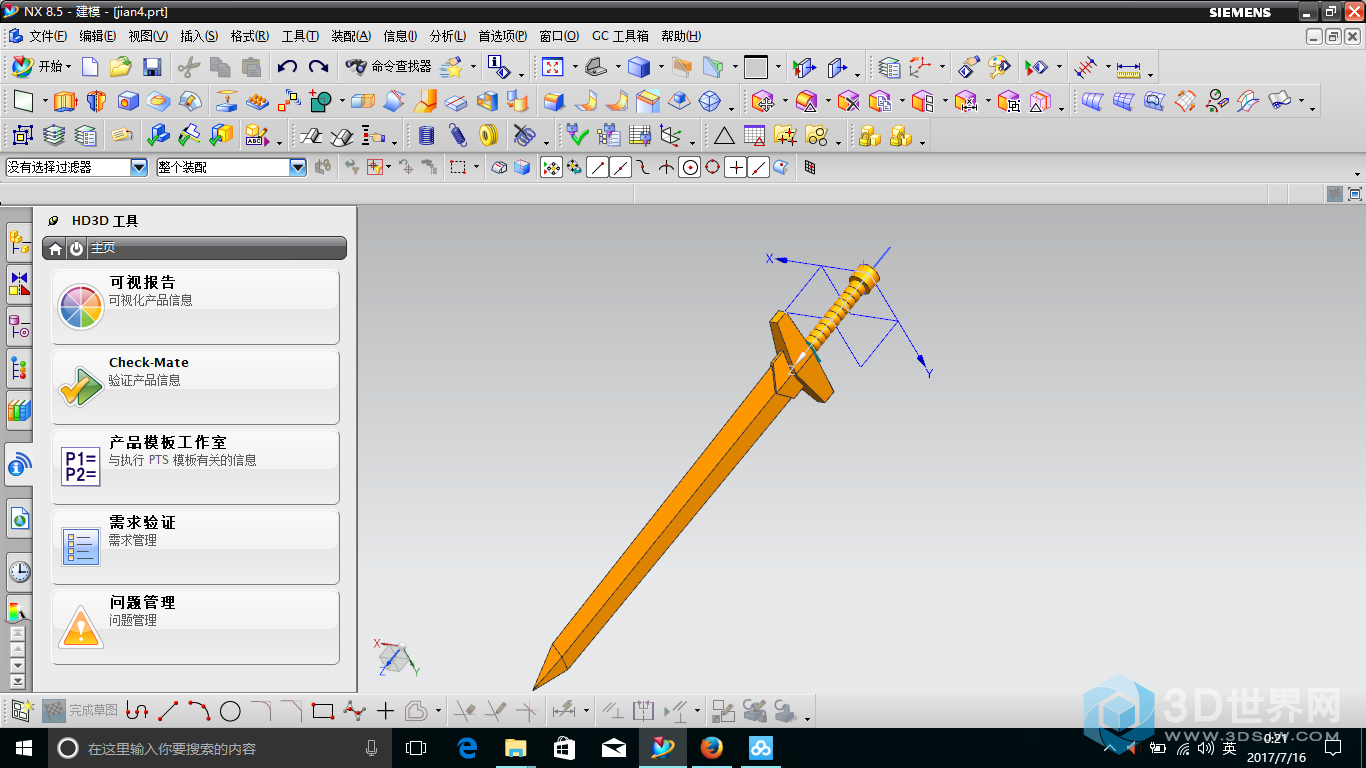Click the Extrude feature icon
The height and width of the screenshot is (768, 1366).
point(65,101)
